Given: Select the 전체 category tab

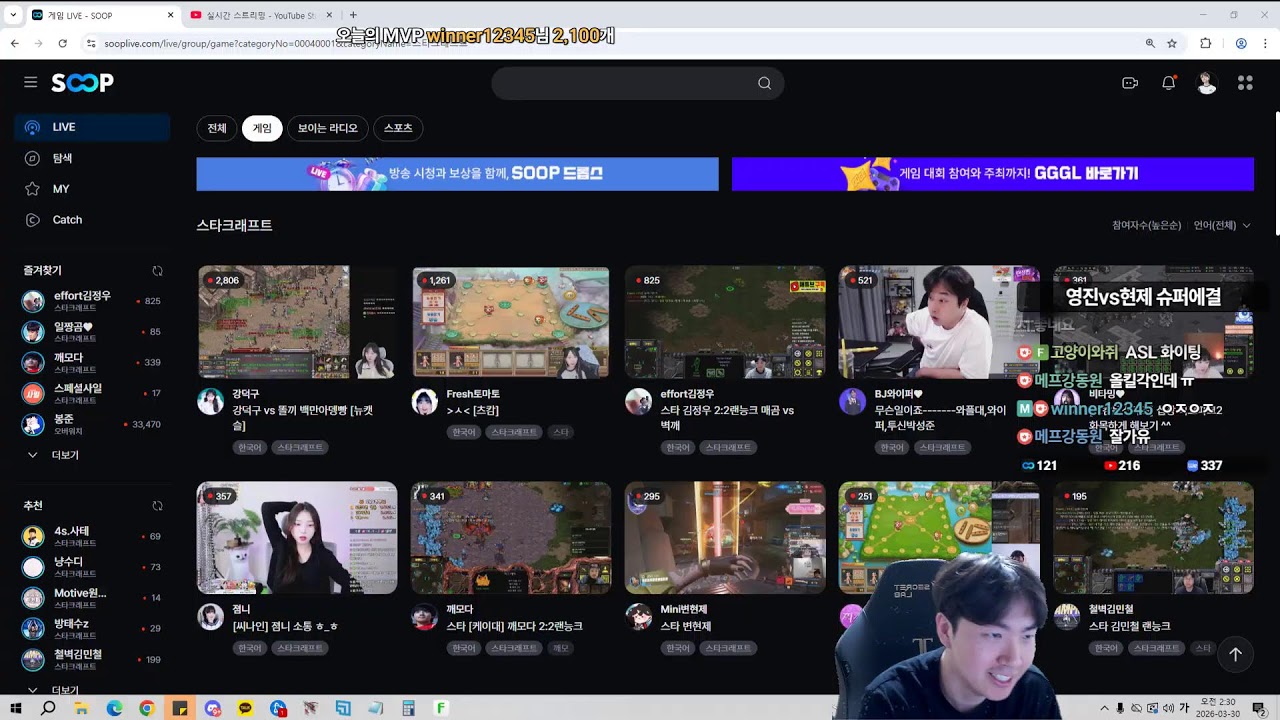Looking at the screenshot, I should [x=217, y=128].
